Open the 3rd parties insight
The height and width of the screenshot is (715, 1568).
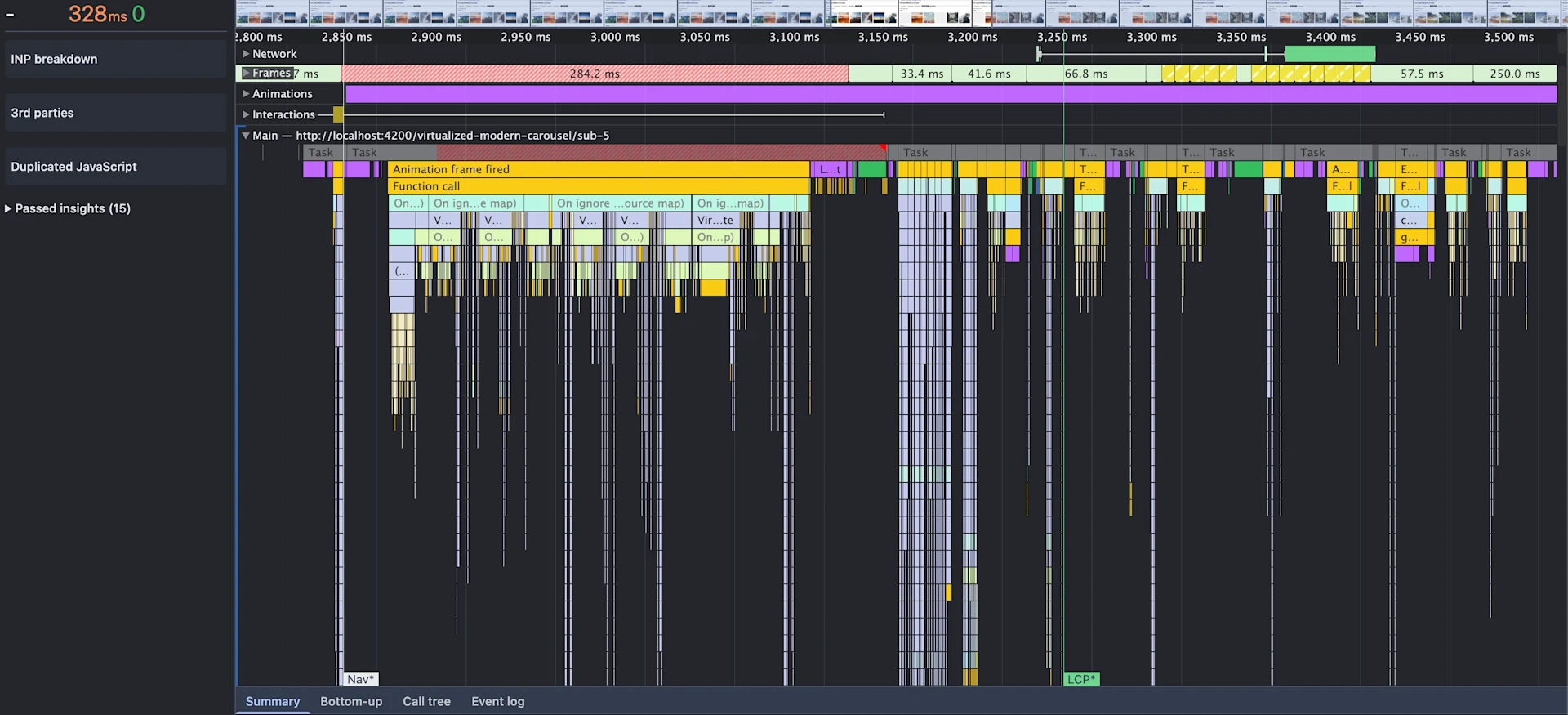pos(115,113)
